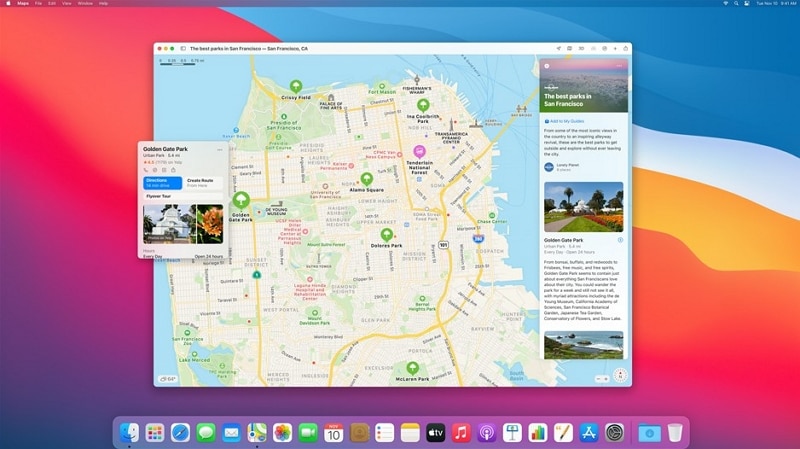Select the Ina Coolbrith Park pin
Image resolution: width=800 pixels, height=449 pixels.
coord(423,106)
